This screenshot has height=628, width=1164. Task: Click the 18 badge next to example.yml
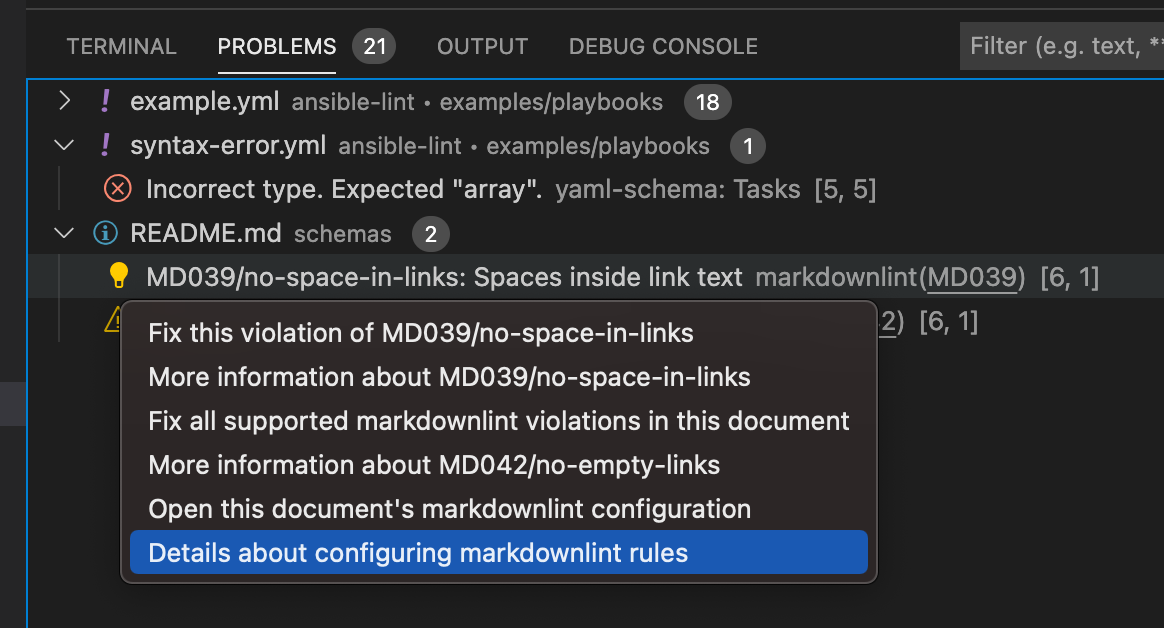pos(707,101)
